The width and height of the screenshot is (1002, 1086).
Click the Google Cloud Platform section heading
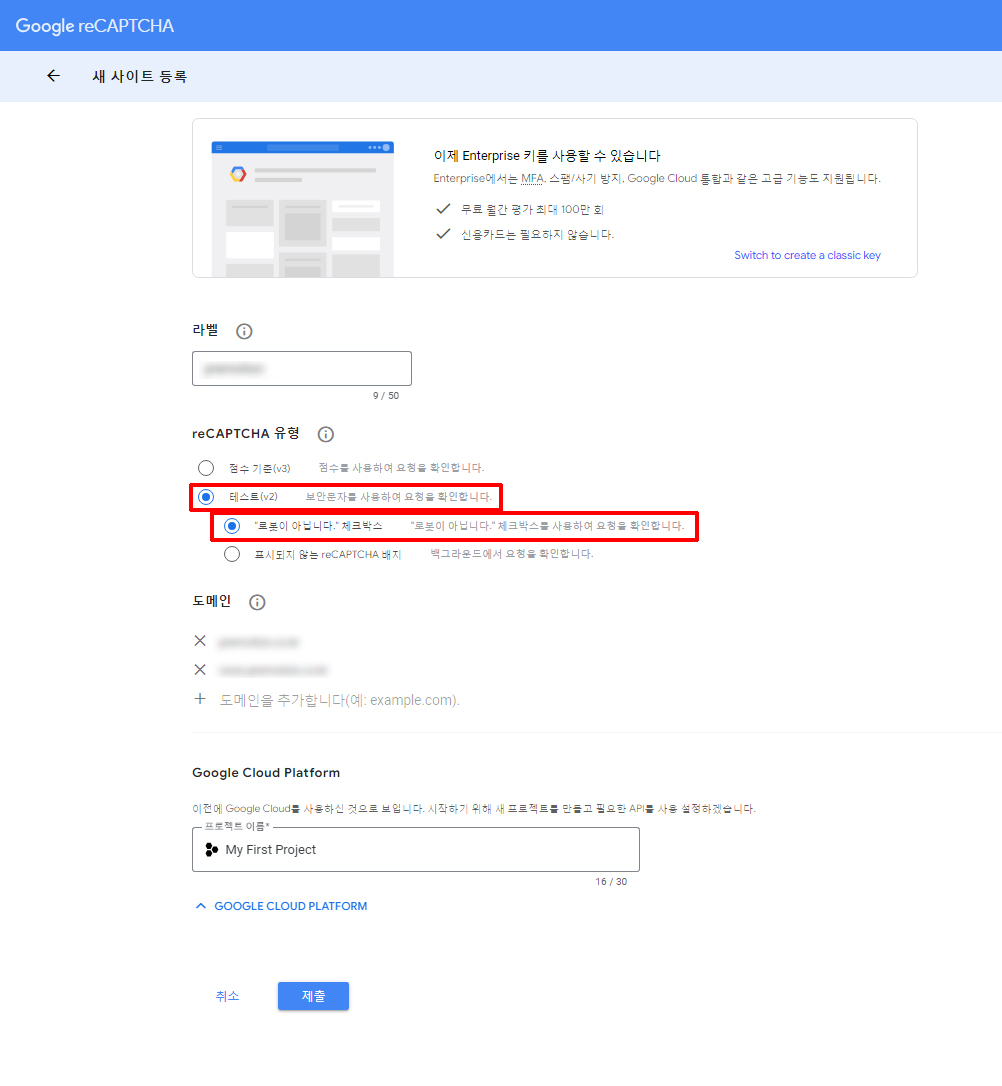point(266,772)
